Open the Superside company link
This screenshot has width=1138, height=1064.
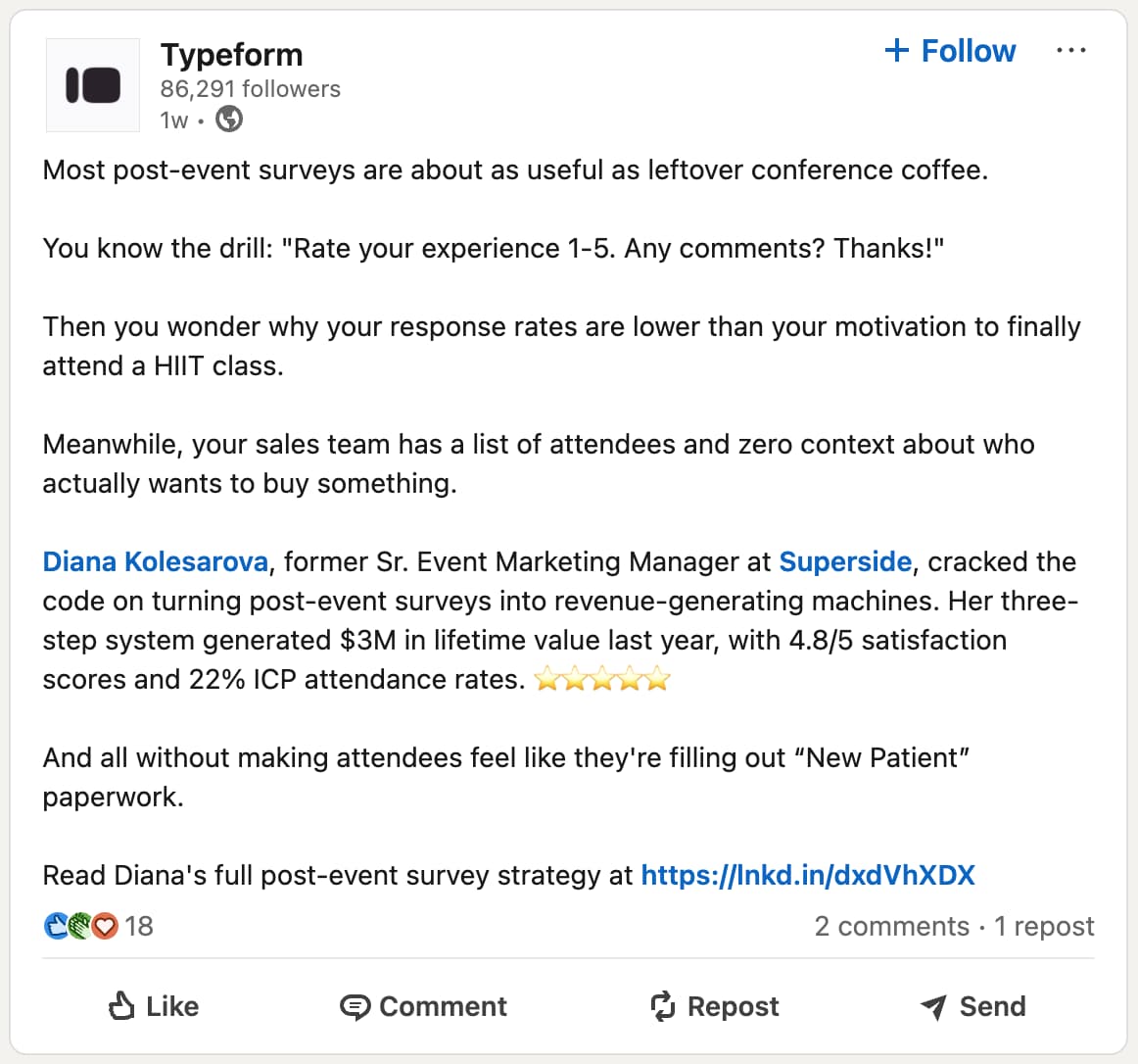click(x=845, y=561)
